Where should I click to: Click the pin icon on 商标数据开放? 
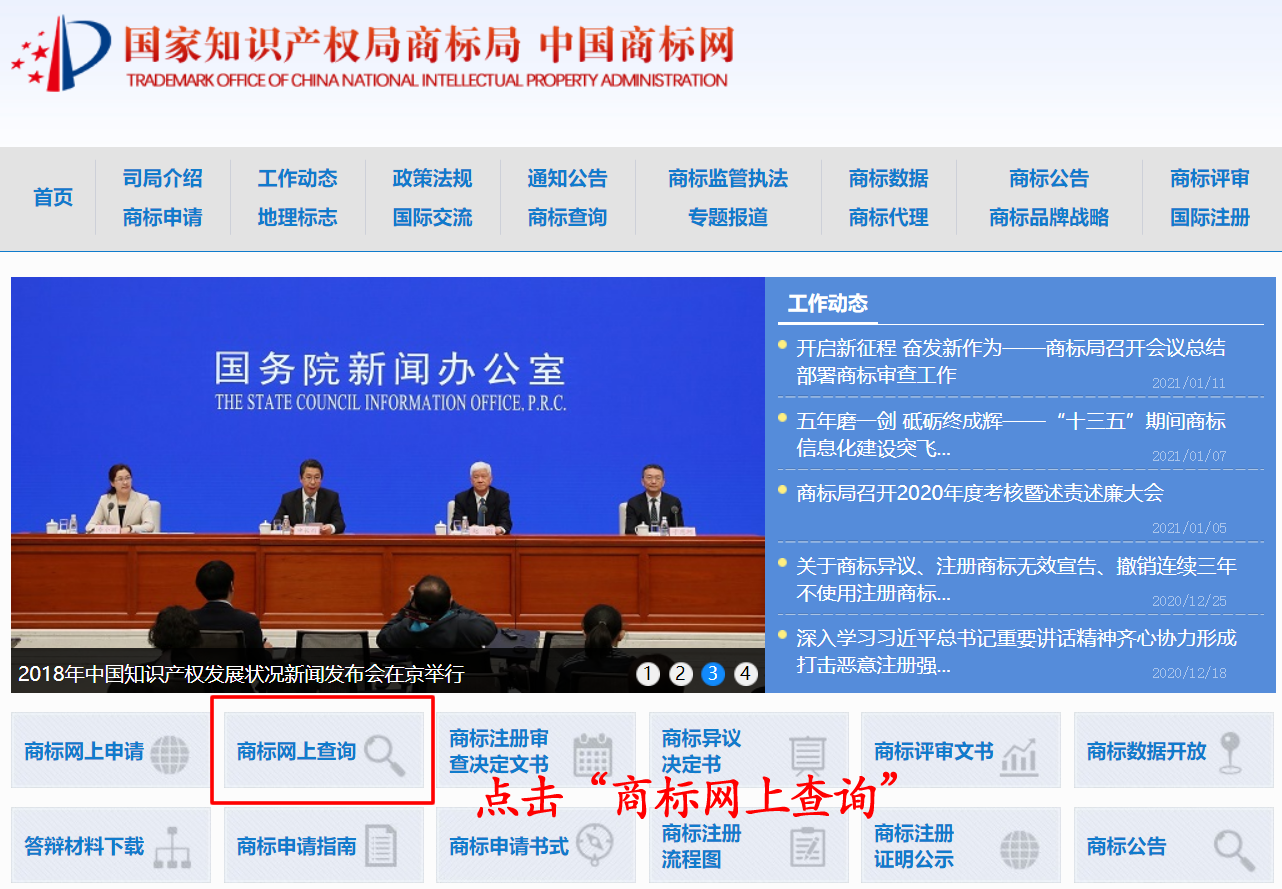1230,753
